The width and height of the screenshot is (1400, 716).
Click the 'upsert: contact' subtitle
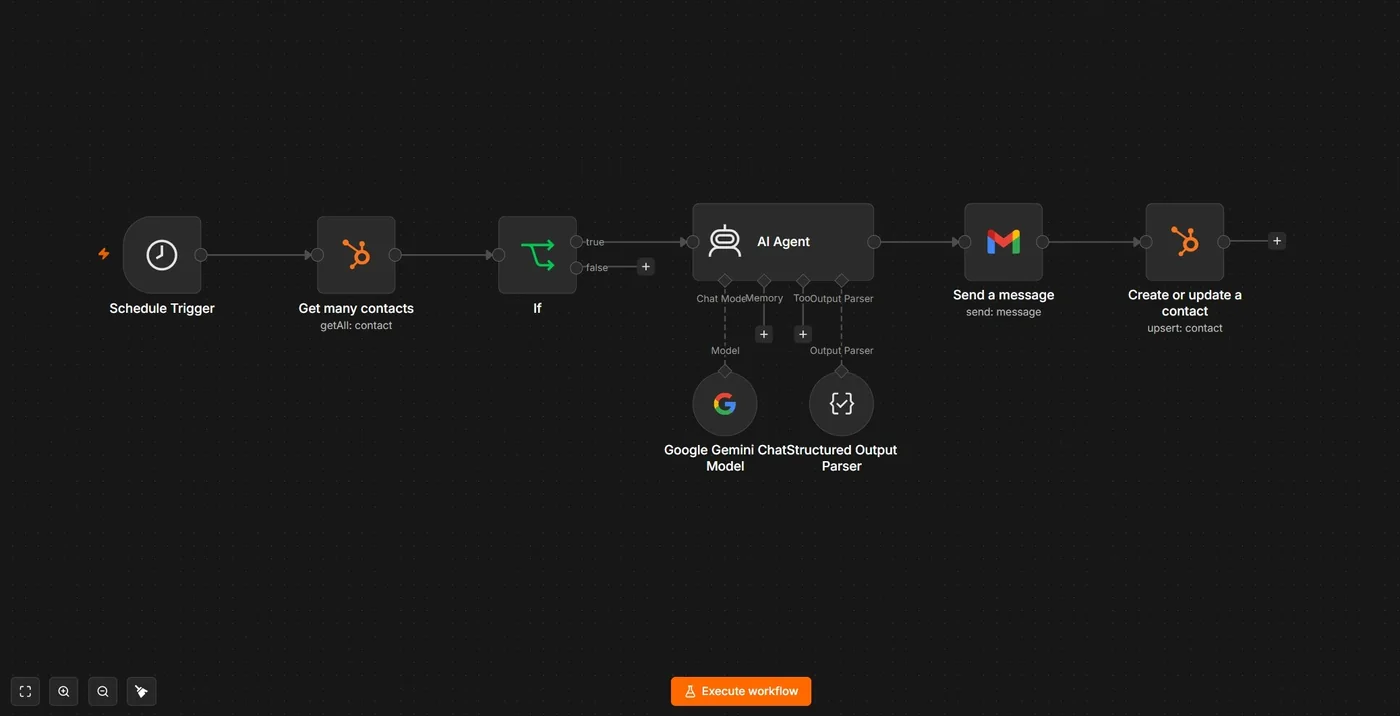1185,328
